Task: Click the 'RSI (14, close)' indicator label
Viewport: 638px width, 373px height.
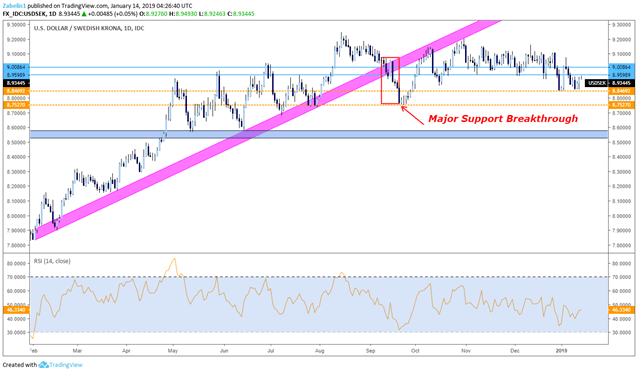Action: pyautogui.click(x=52, y=261)
